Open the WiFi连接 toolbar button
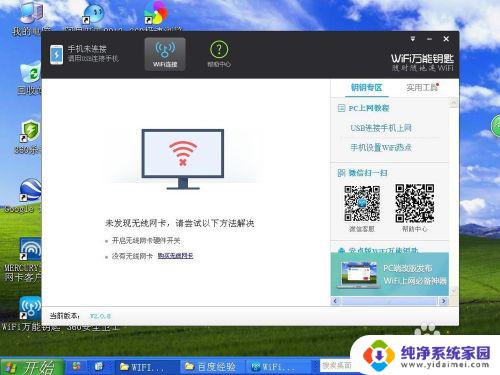 point(165,54)
